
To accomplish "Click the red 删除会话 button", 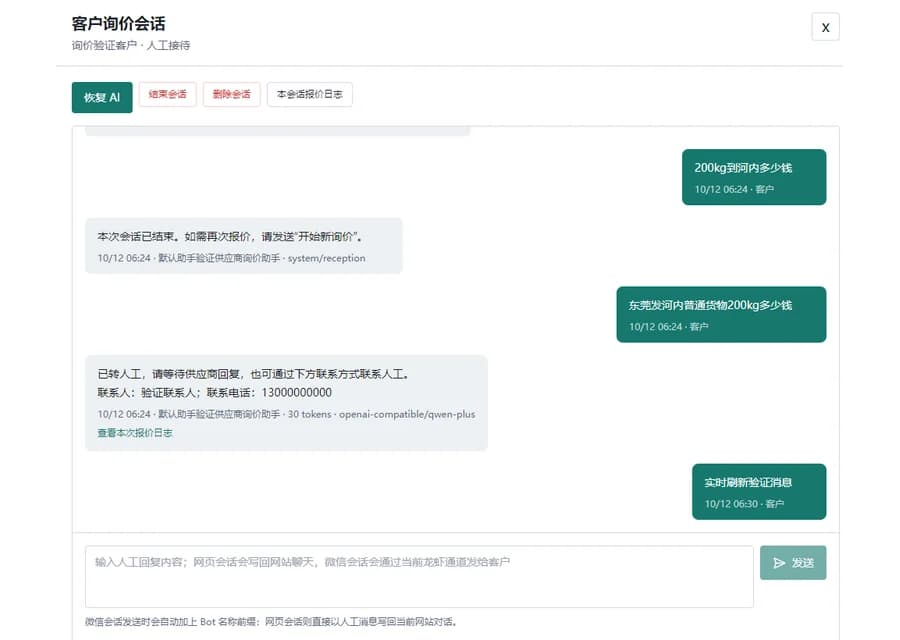I will tap(231, 94).
